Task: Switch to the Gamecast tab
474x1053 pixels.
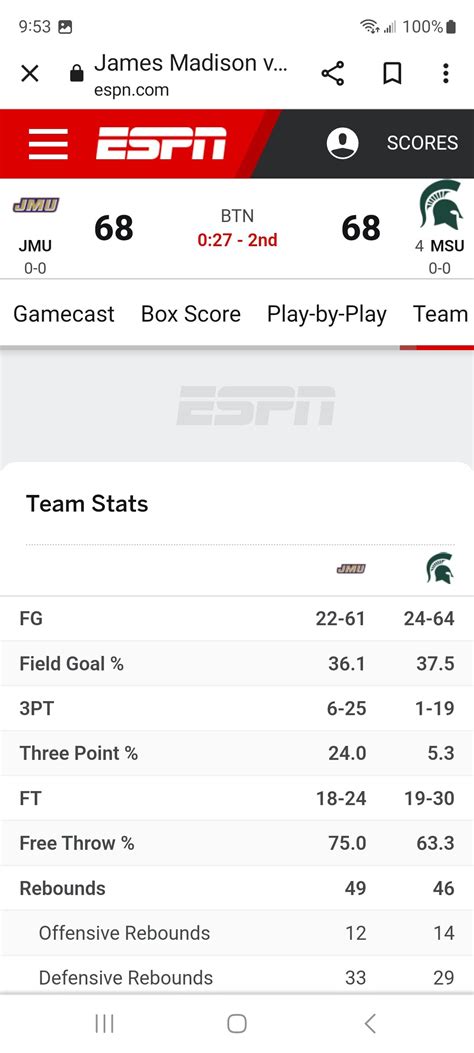Action: coord(64,314)
